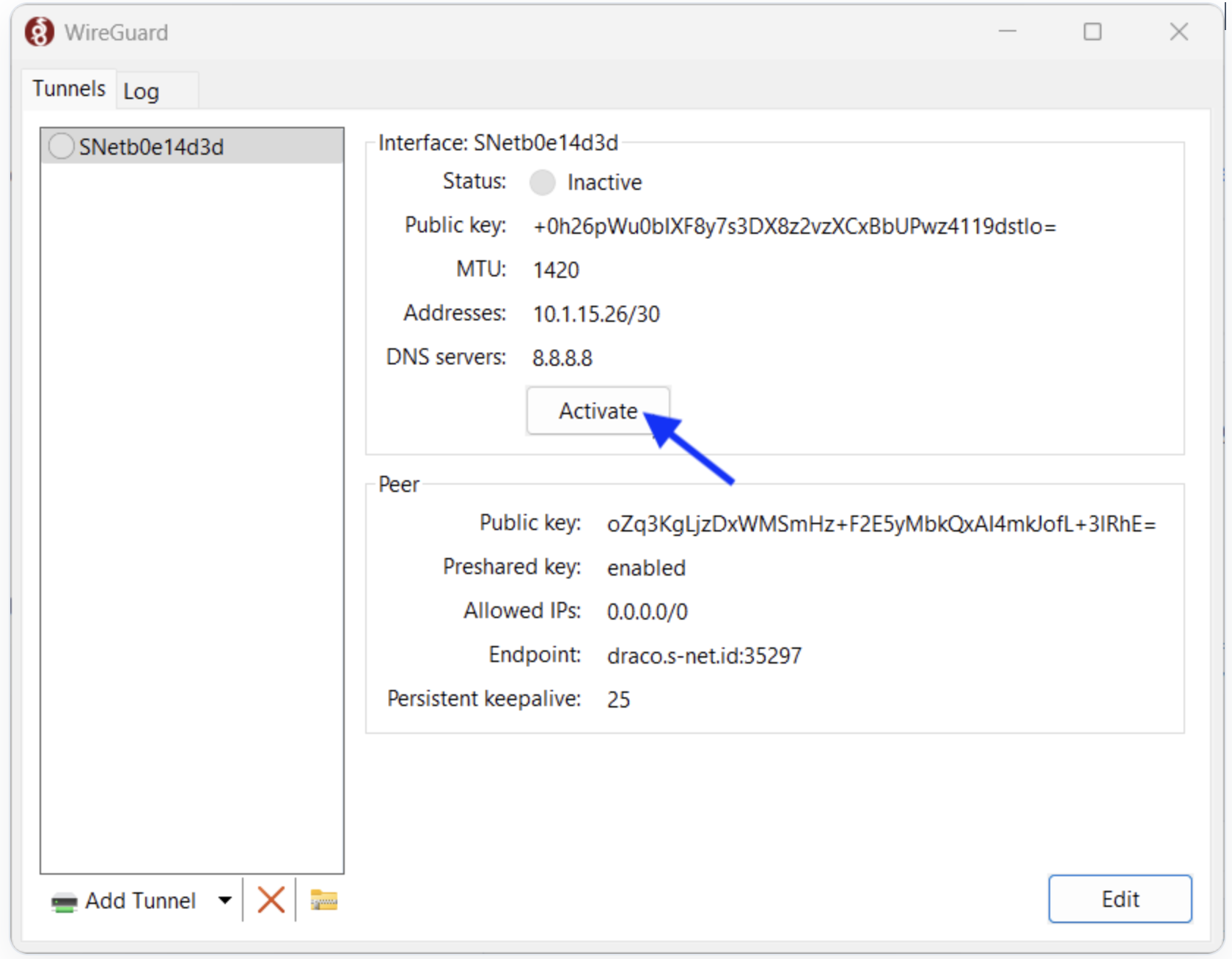Select the interface public key value
Screen dimensions: 1232x959
click(795, 226)
